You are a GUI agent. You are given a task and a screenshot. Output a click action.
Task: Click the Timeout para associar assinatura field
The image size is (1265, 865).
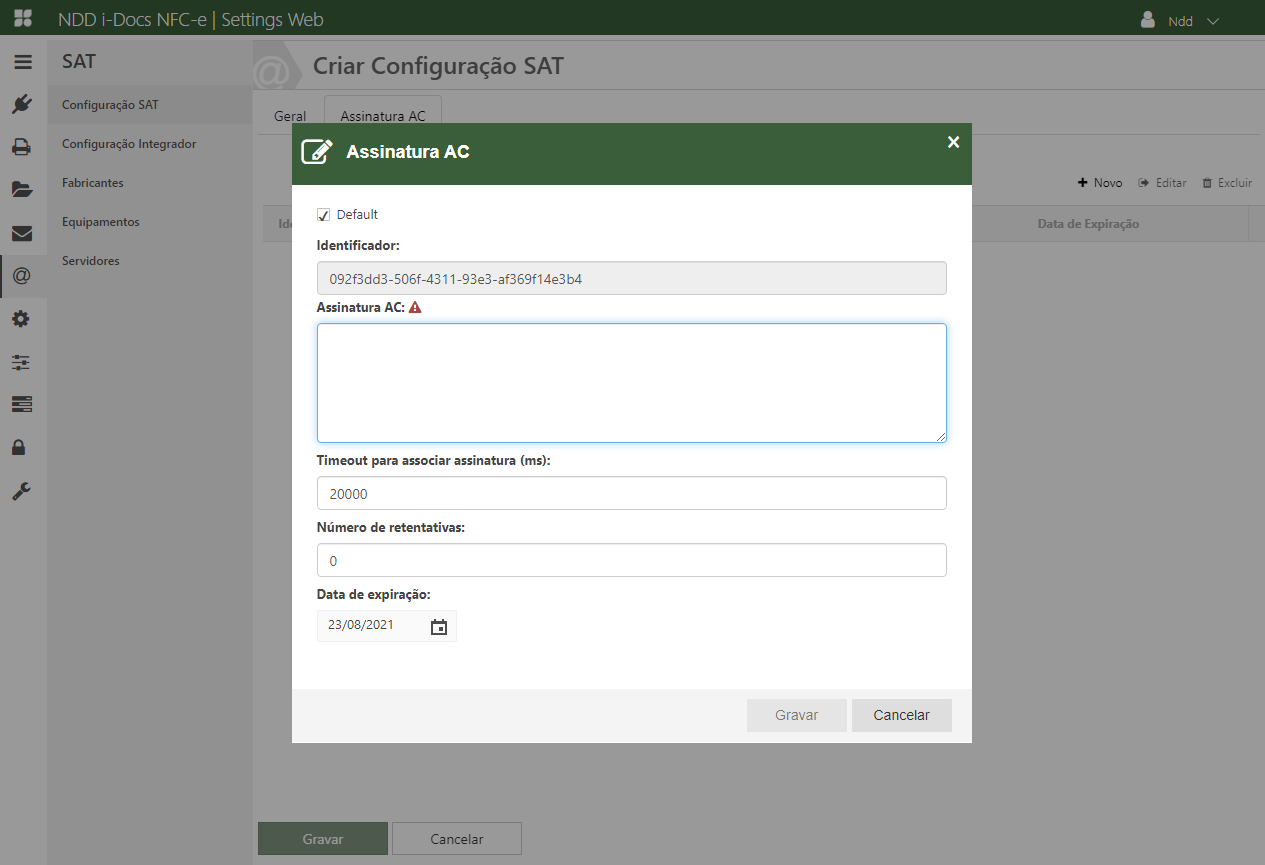pos(632,493)
